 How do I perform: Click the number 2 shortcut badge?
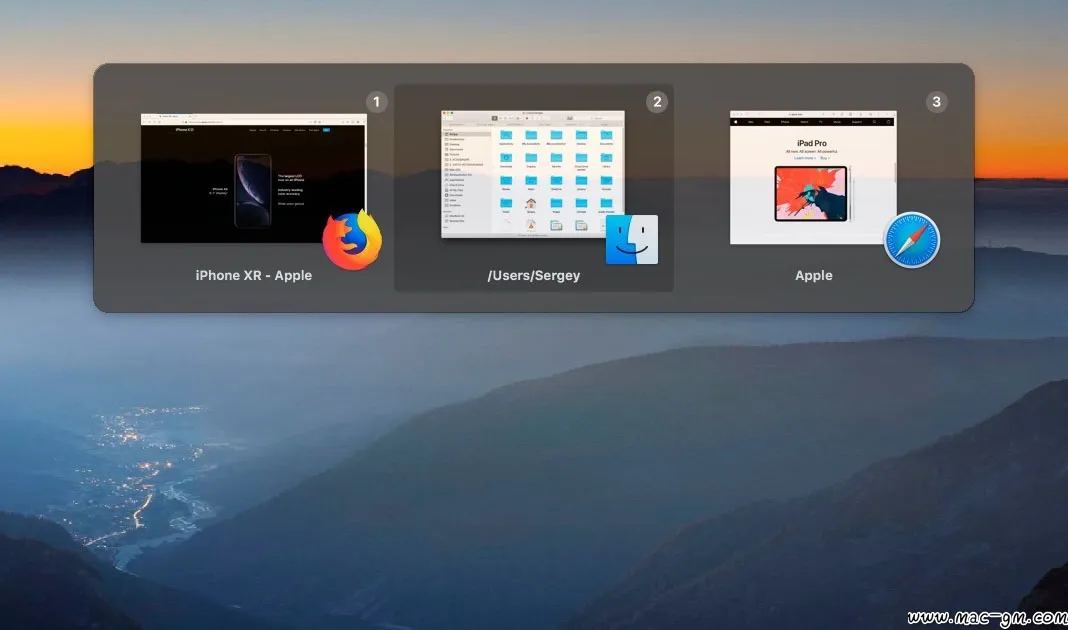tap(657, 101)
